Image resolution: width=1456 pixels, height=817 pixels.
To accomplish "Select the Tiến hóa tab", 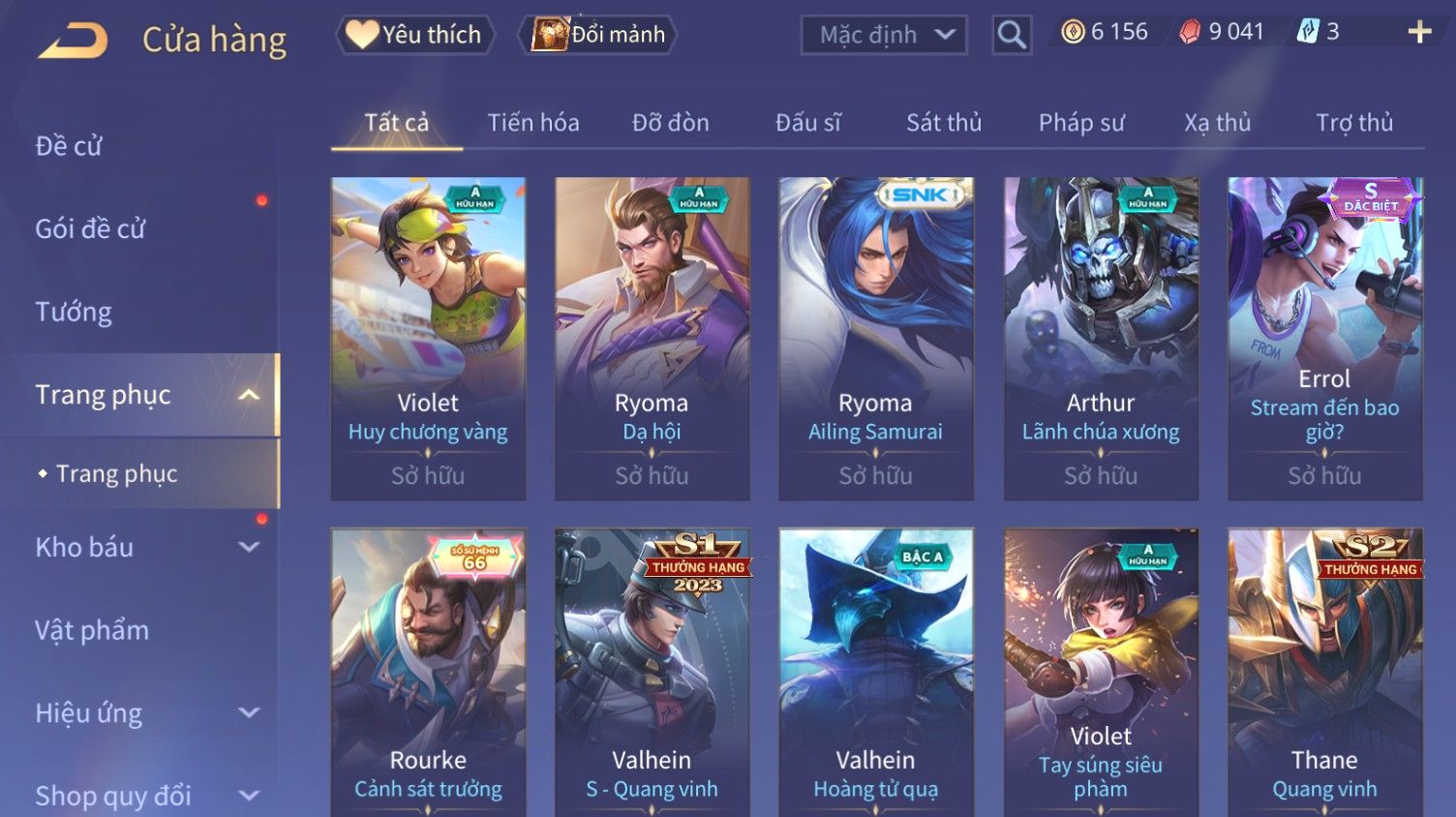I will coord(533,123).
